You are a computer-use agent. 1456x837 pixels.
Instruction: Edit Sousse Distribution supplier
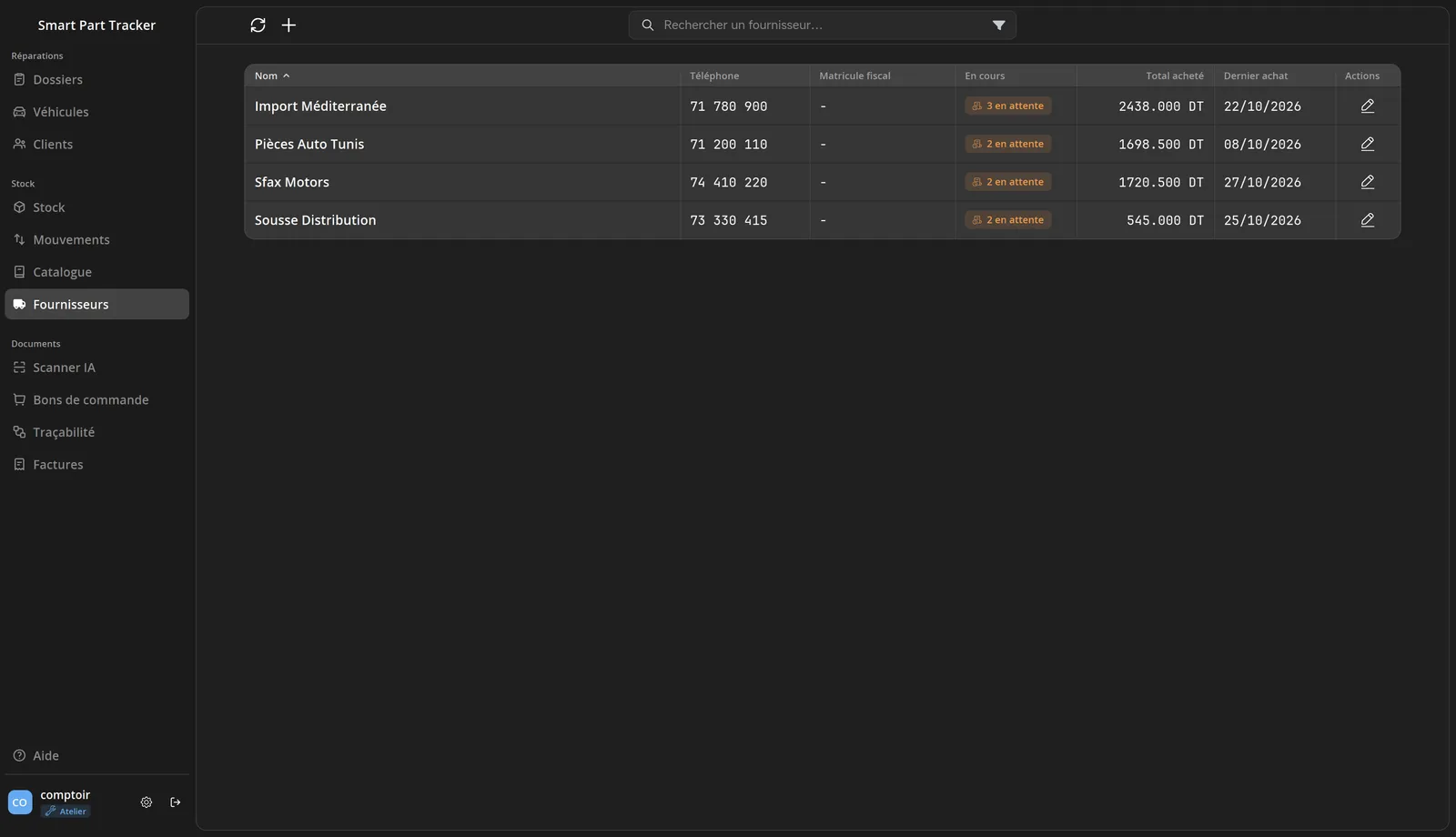pyautogui.click(x=1367, y=220)
